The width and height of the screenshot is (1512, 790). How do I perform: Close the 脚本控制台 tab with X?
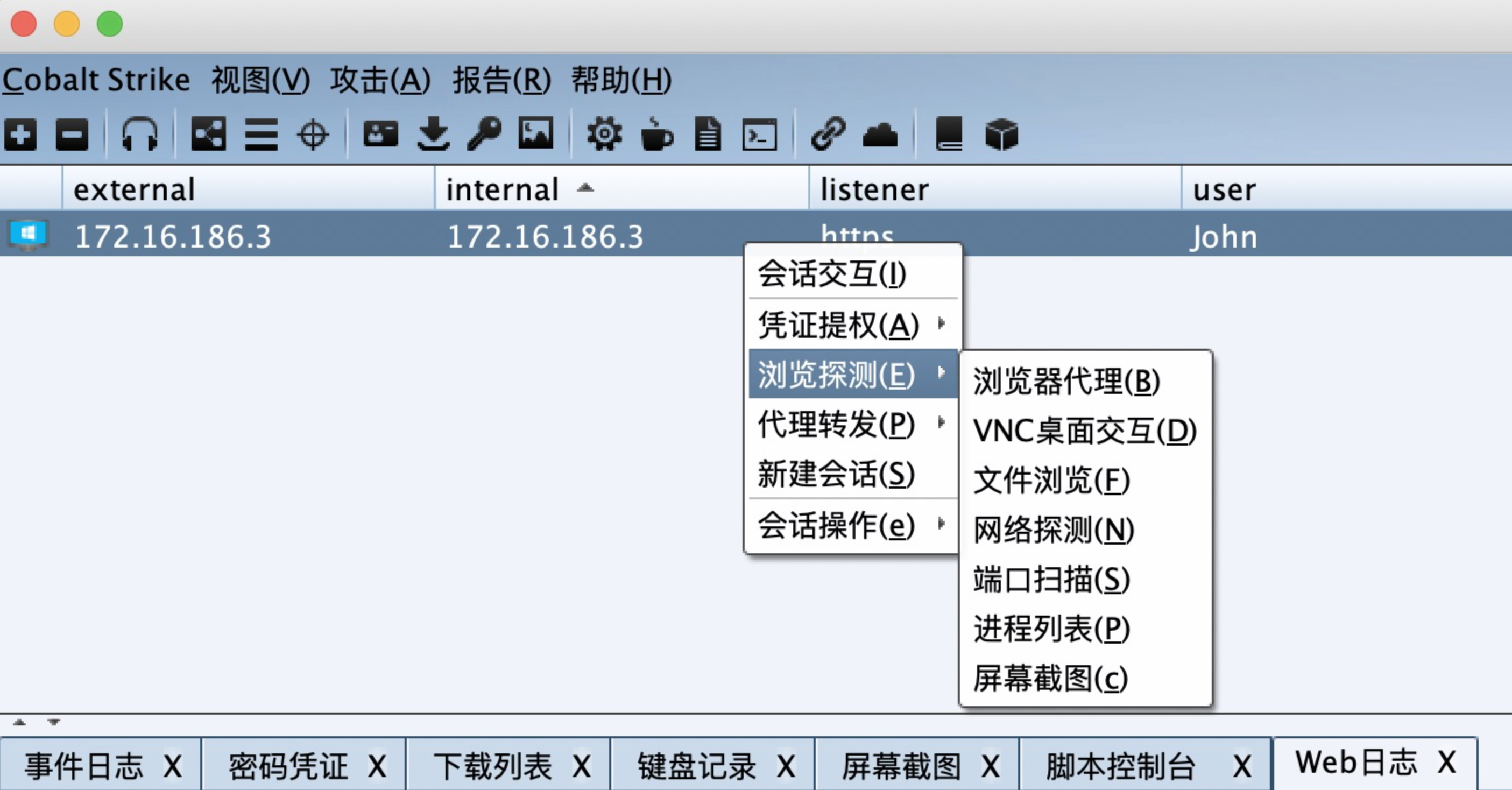pos(1241,765)
